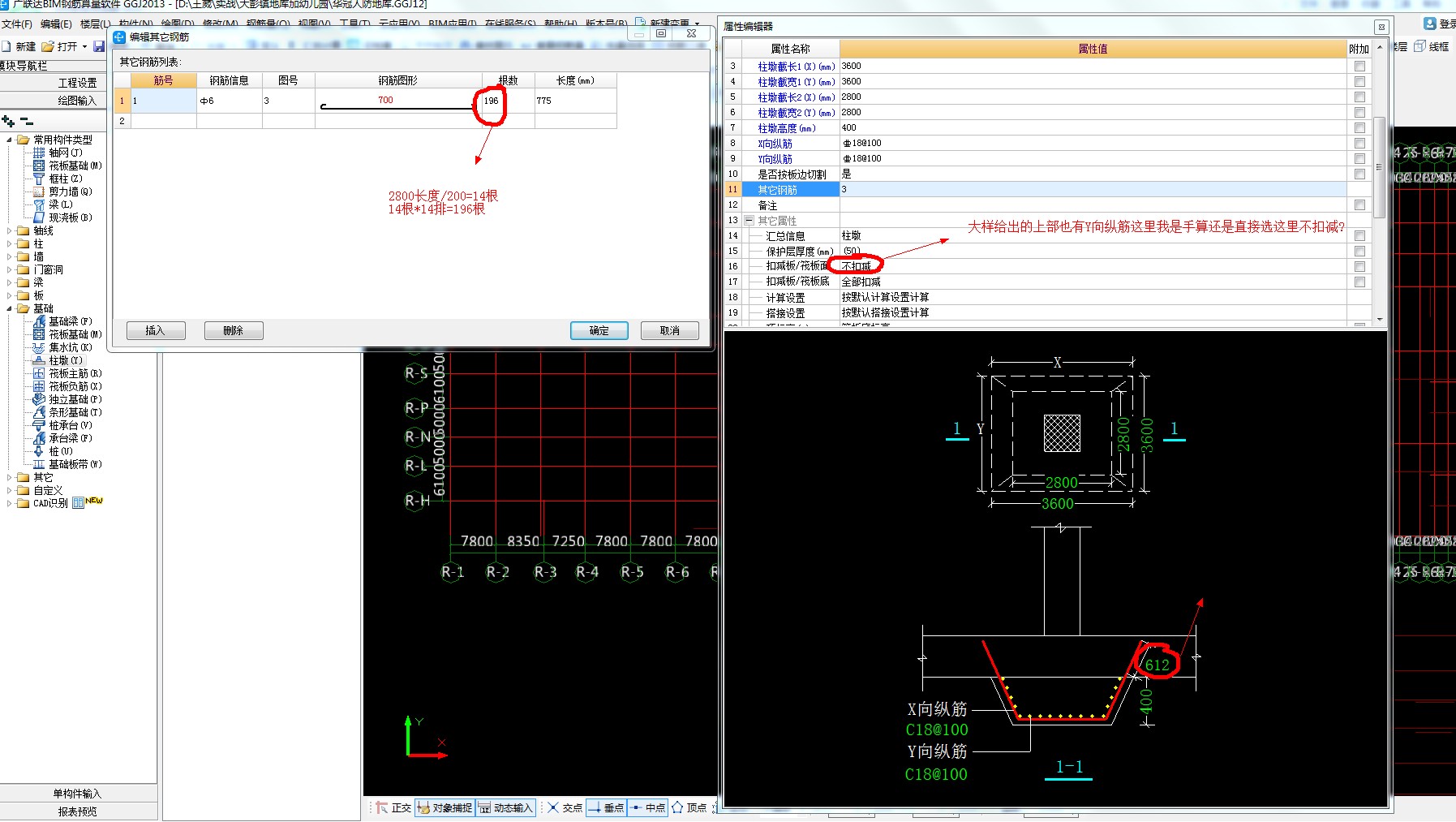The width and height of the screenshot is (1456, 822).
Task: Click X向纵筋 blue property name link
Action: coord(775,144)
